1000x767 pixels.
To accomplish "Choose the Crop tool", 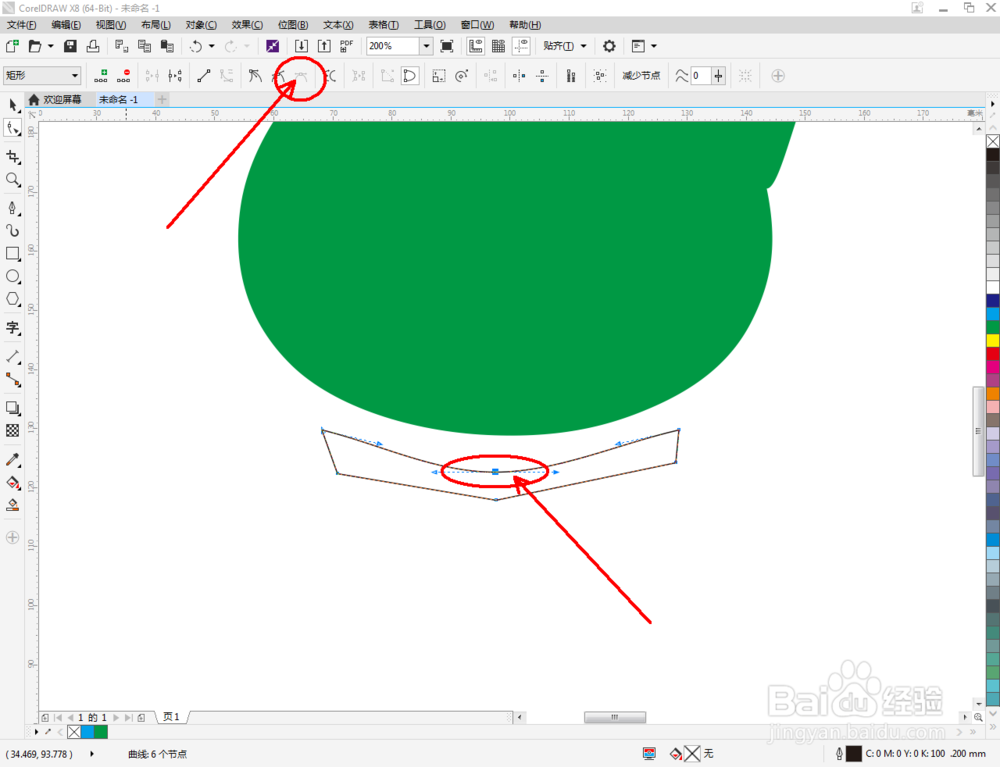I will [13, 157].
